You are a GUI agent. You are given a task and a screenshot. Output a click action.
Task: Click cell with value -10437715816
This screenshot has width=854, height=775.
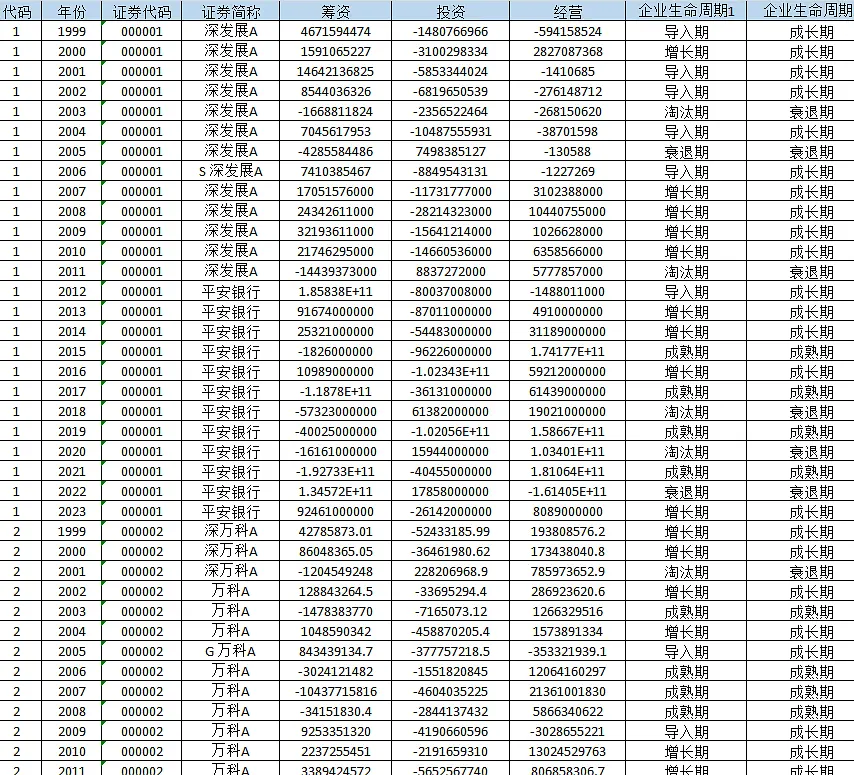coord(336,692)
